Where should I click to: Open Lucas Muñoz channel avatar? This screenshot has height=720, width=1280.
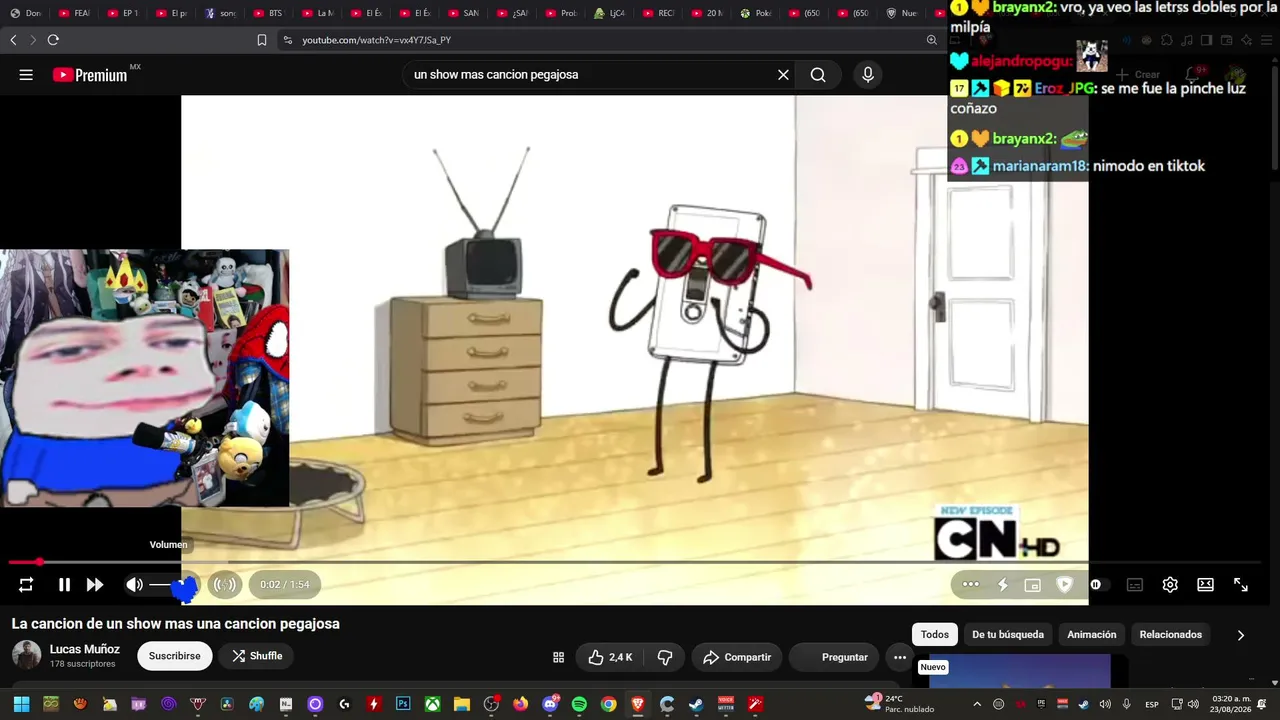(26, 656)
